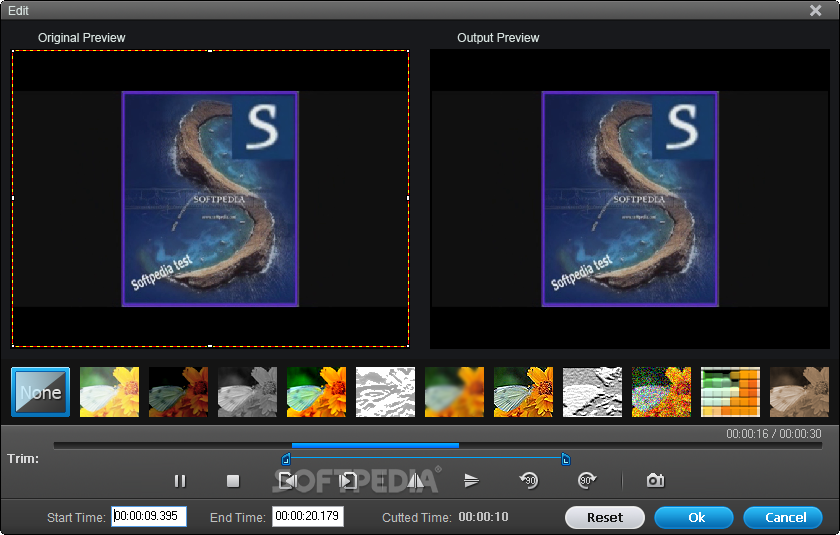This screenshot has width=840, height=535.
Task: Apply the grayscale butterfly effect
Action: tap(248, 392)
